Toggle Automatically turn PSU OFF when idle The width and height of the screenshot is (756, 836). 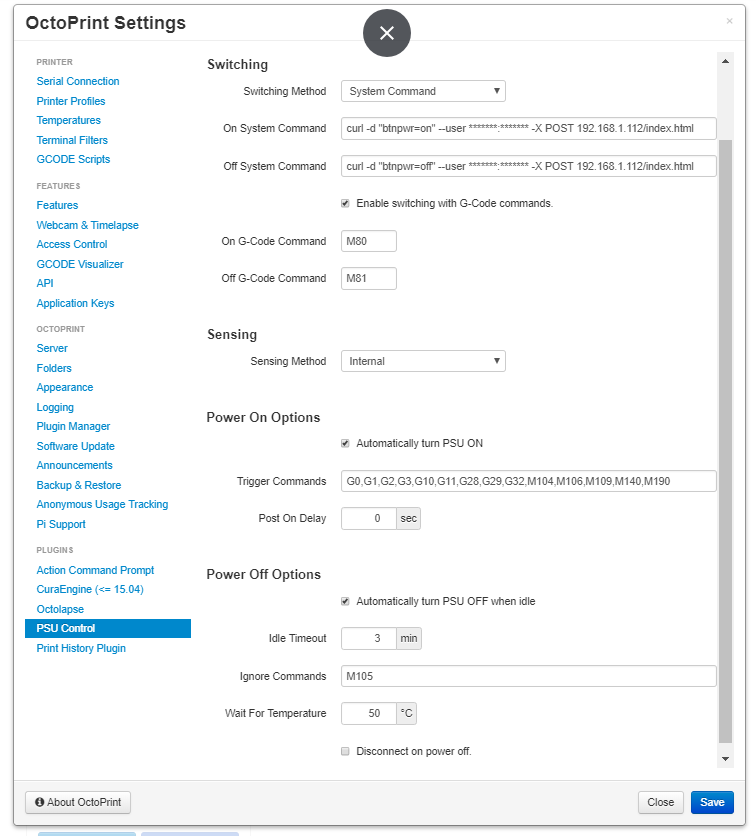tap(345, 601)
